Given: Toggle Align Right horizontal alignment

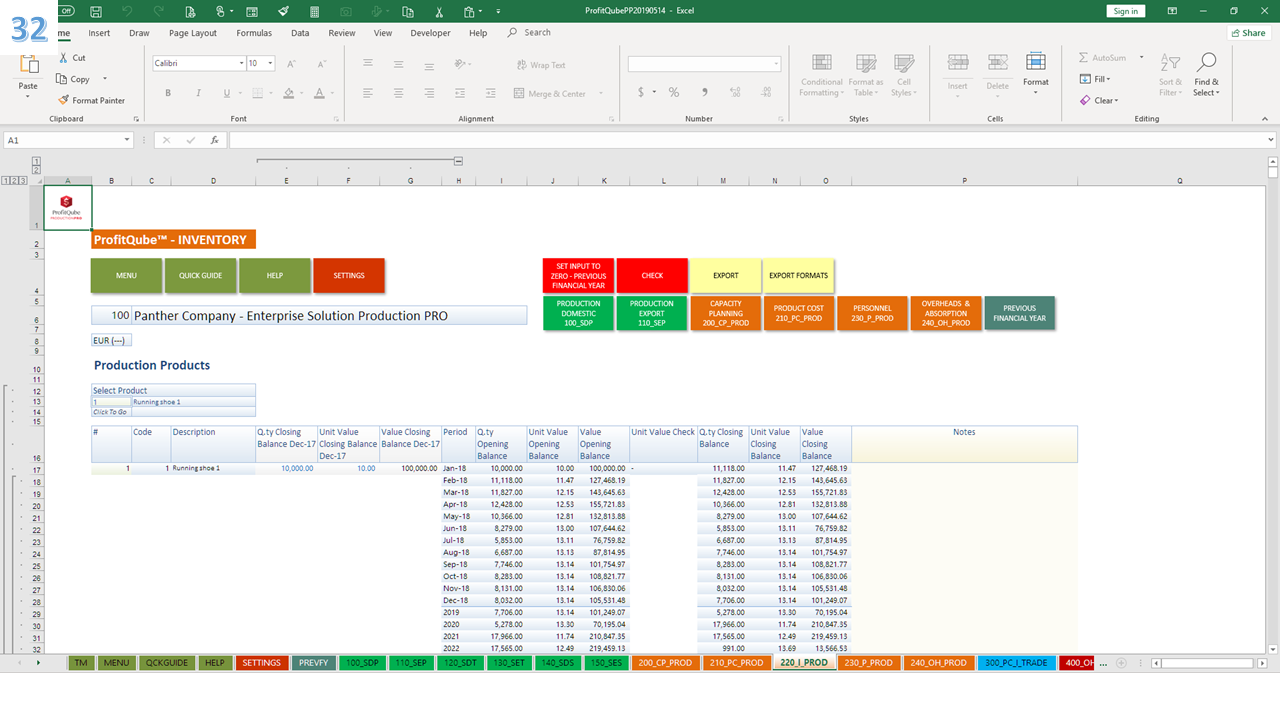Looking at the screenshot, I should [430, 93].
